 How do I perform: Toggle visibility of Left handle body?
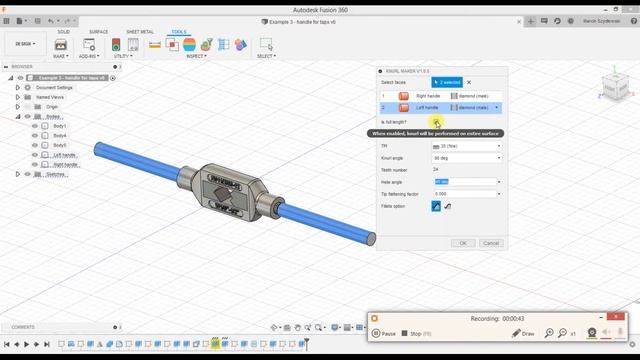point(35,155)
